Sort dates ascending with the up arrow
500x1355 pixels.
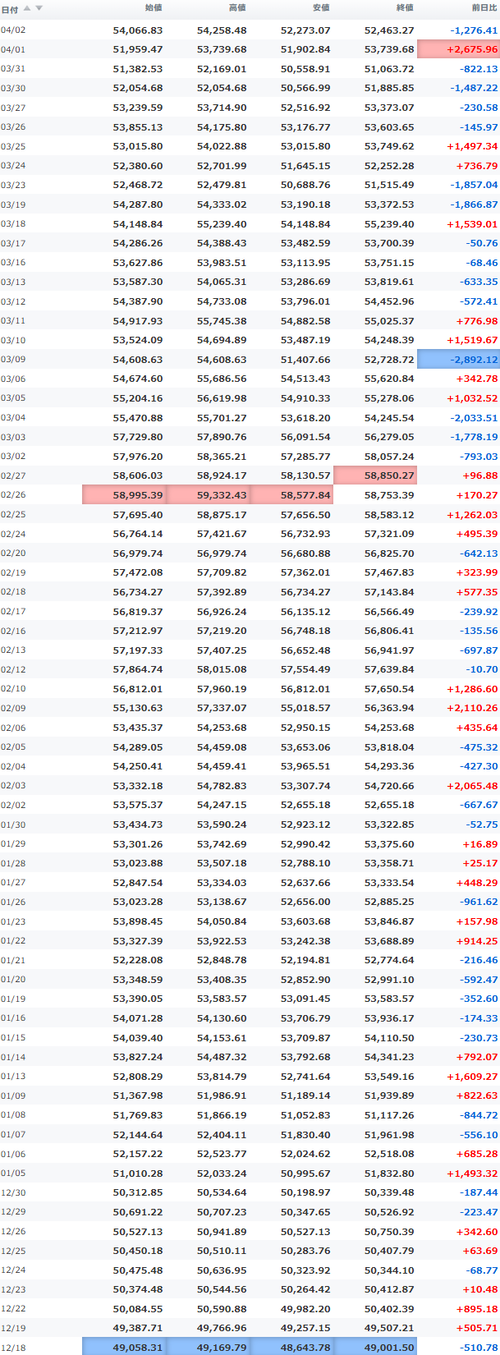point(27,8)
